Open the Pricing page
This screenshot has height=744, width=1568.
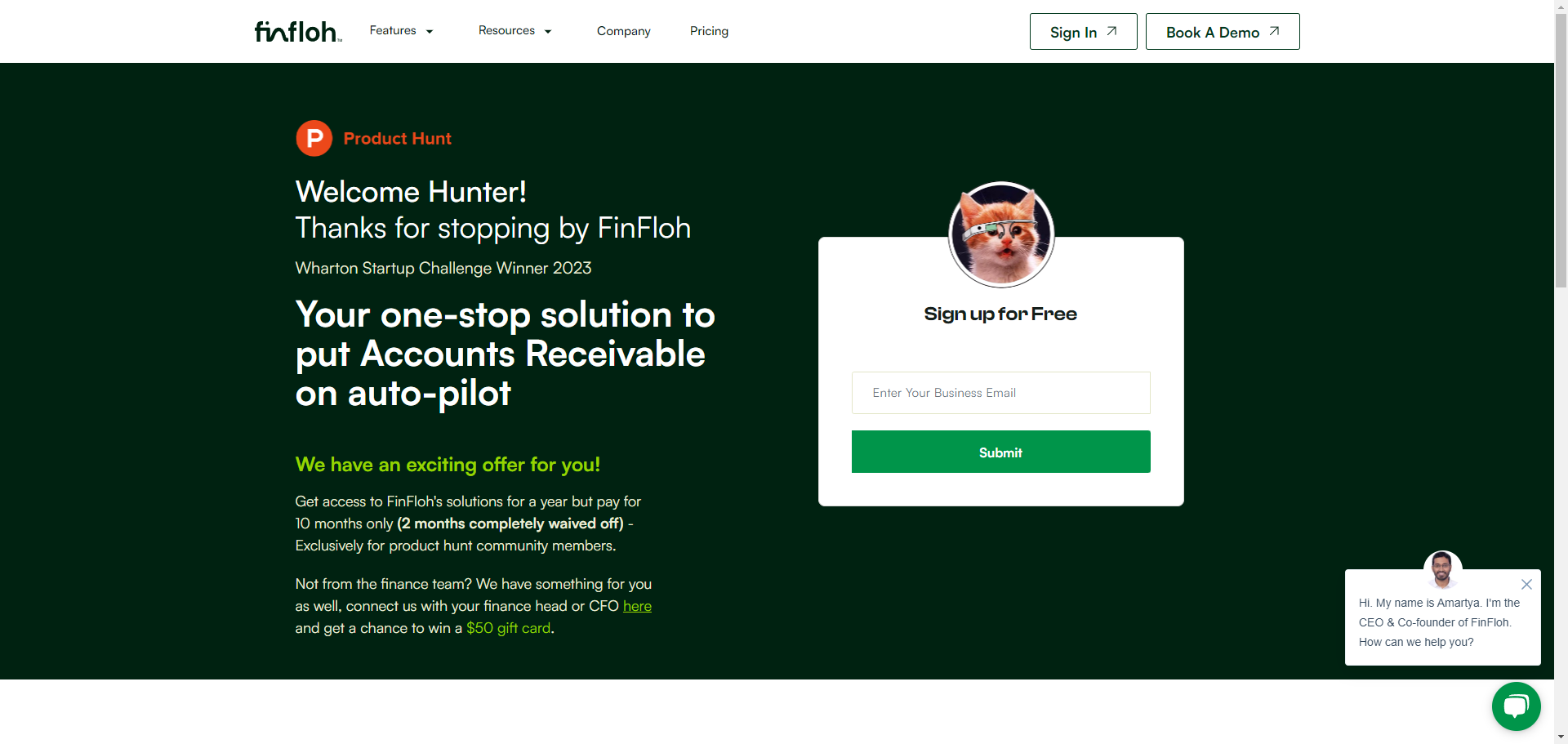(709, 31)
